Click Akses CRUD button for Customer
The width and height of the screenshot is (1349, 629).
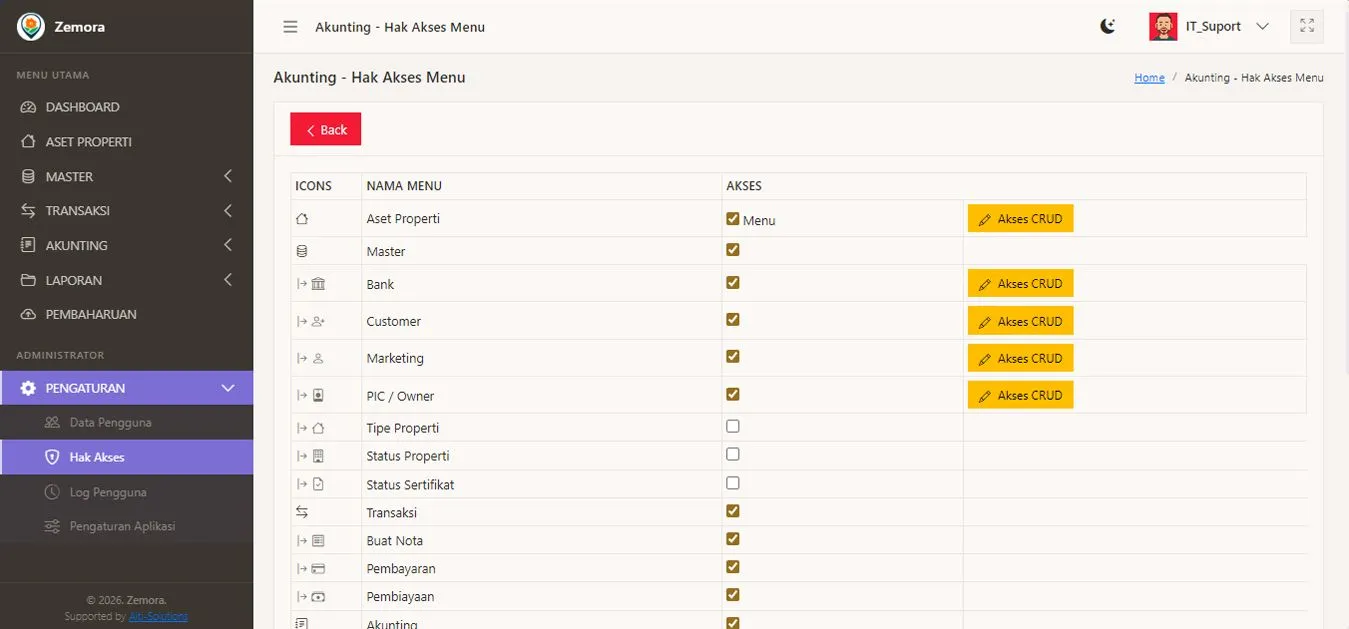coord(1020,321)
